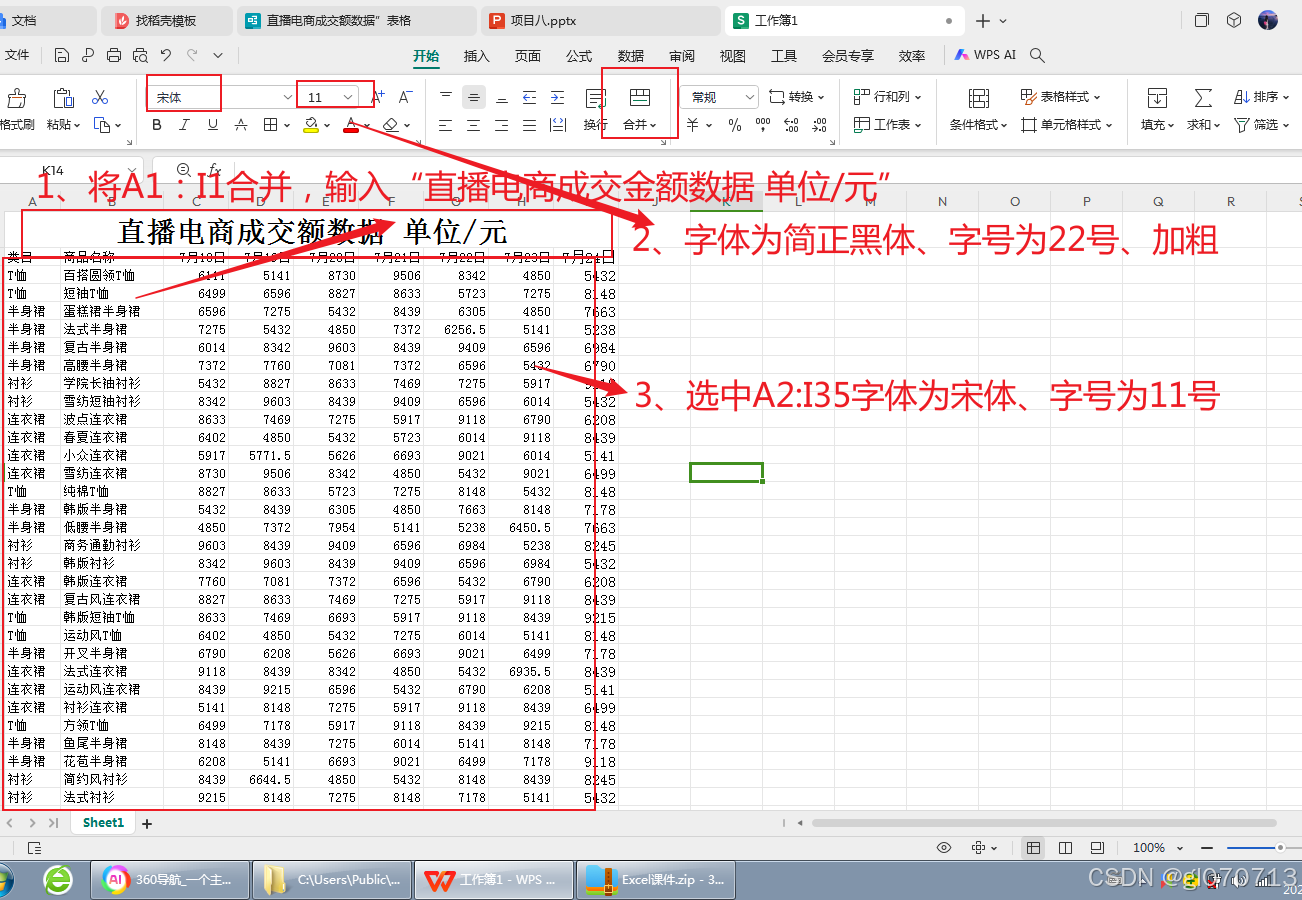1302x900 pixels.
Task: Increase font size with A+ icon
Action: click(378, 97)
